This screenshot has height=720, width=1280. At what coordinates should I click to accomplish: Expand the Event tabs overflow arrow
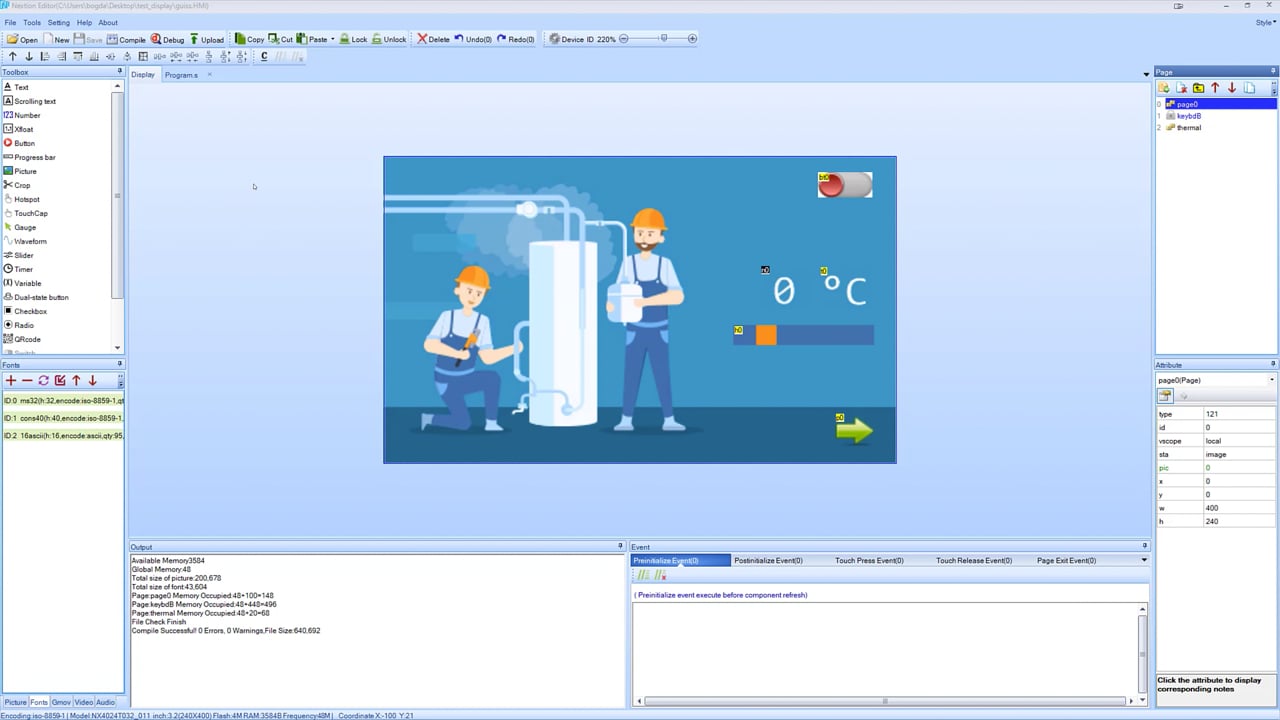[1144, 560]
